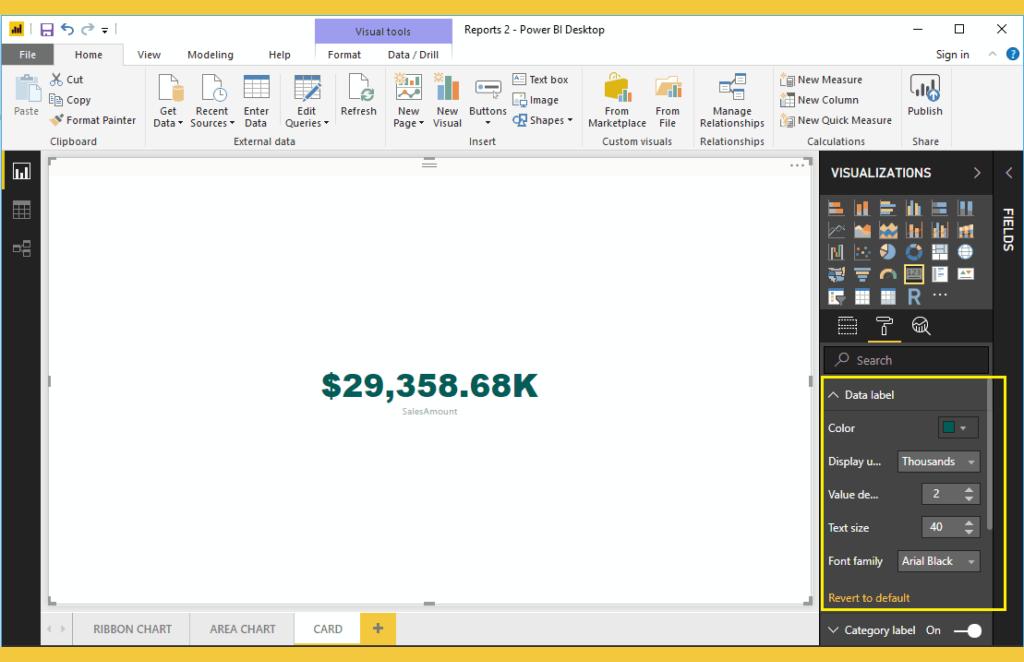Add a new page with plus button
Viewport: 1024px width, 662px height.
(x=377, y=629)
